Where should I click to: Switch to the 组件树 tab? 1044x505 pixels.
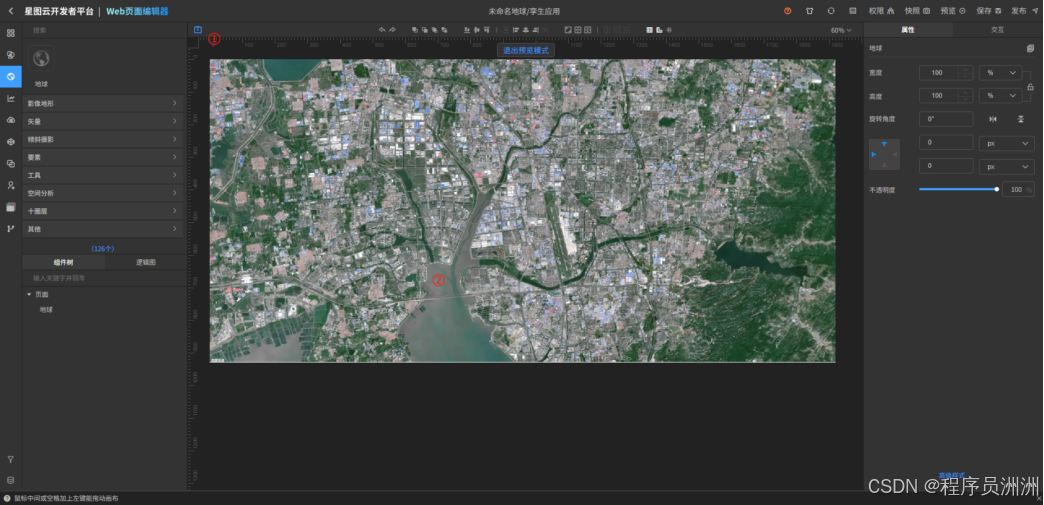point(64,262)
